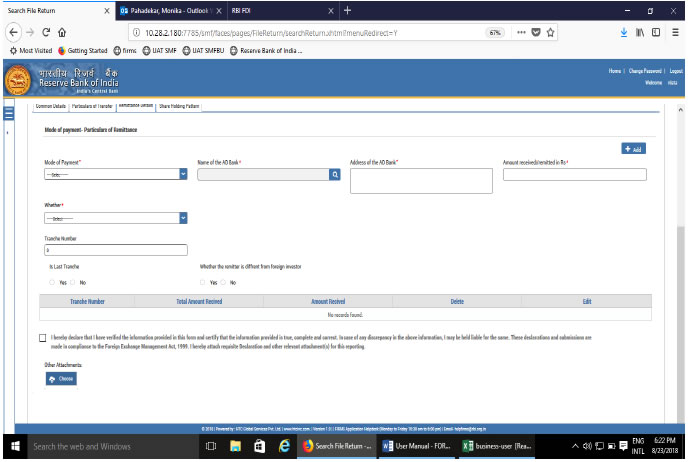
Task: Switch to the Remittance Details tab
Action: pos(136,106)
